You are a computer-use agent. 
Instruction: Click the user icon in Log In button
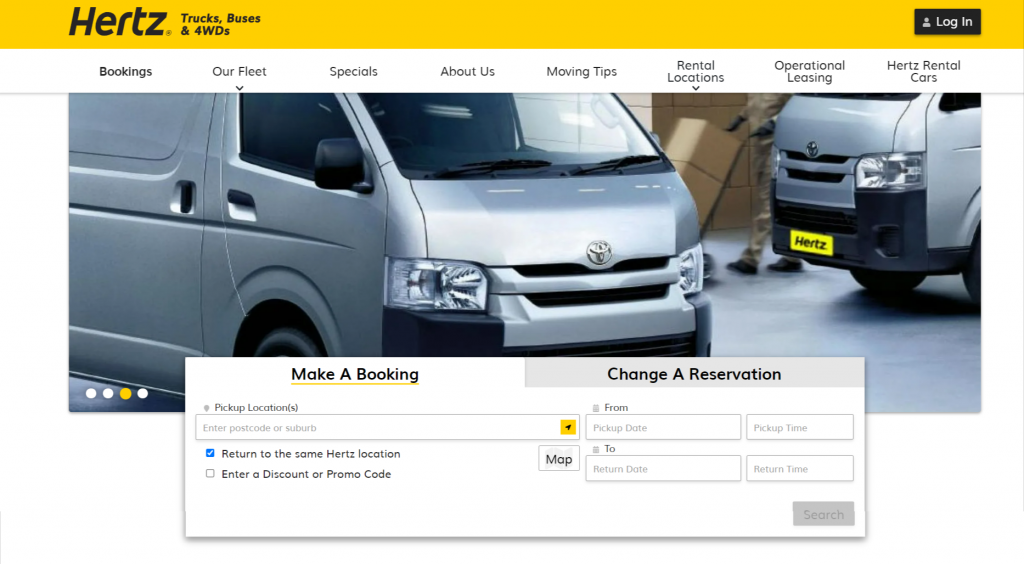[925, 22]
